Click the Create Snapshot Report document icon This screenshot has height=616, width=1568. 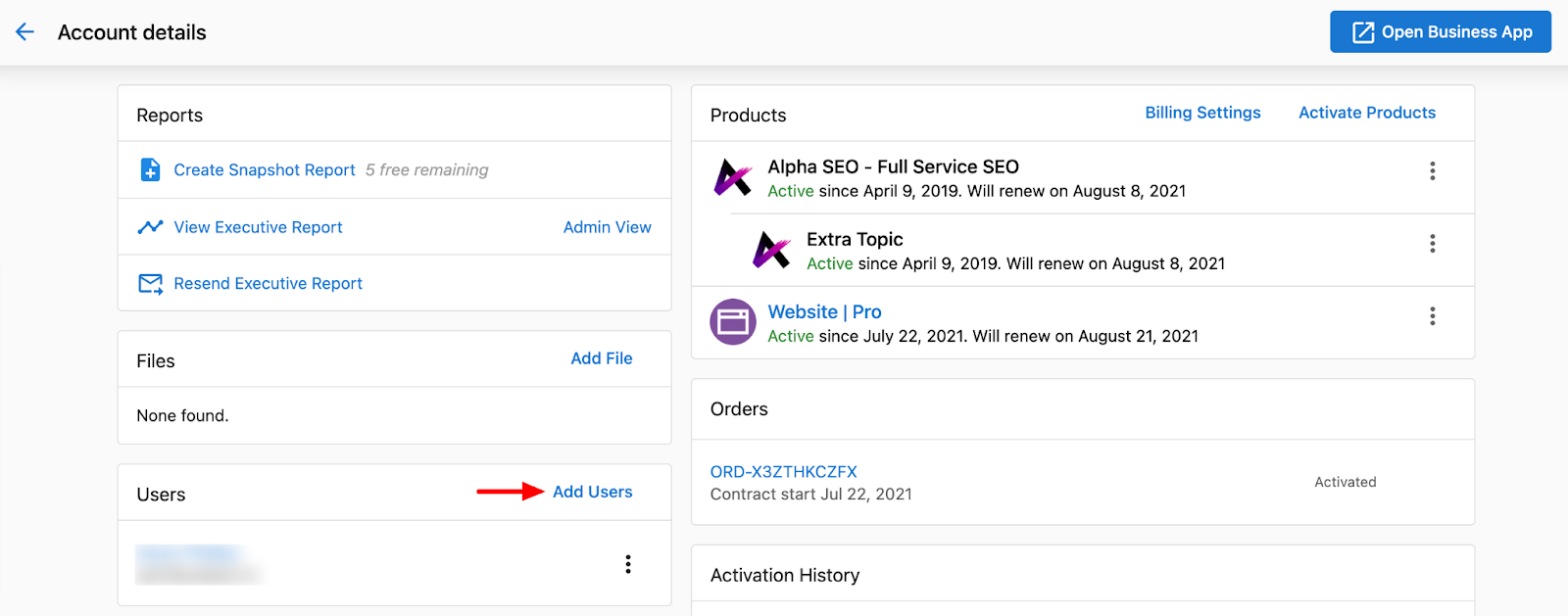(150, 170)
